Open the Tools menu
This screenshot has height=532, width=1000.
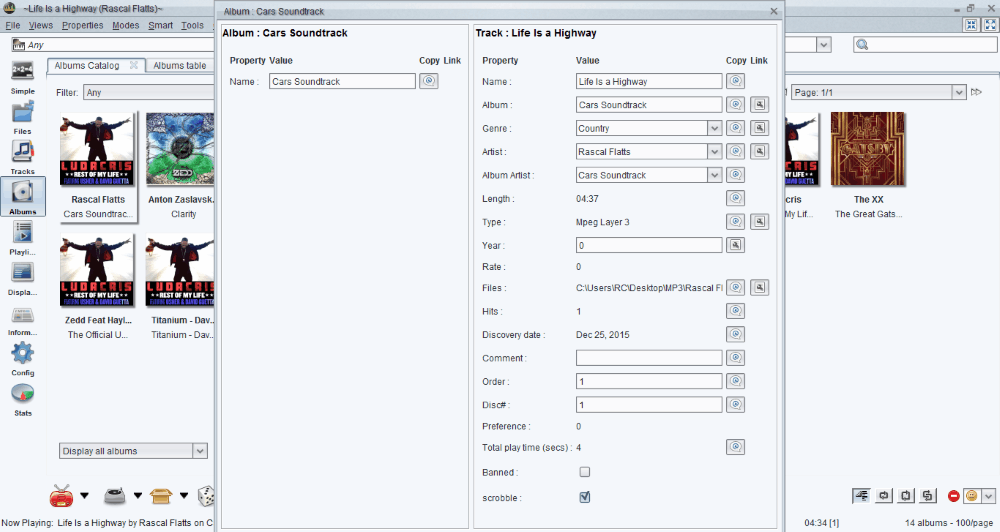coord(192,26)
